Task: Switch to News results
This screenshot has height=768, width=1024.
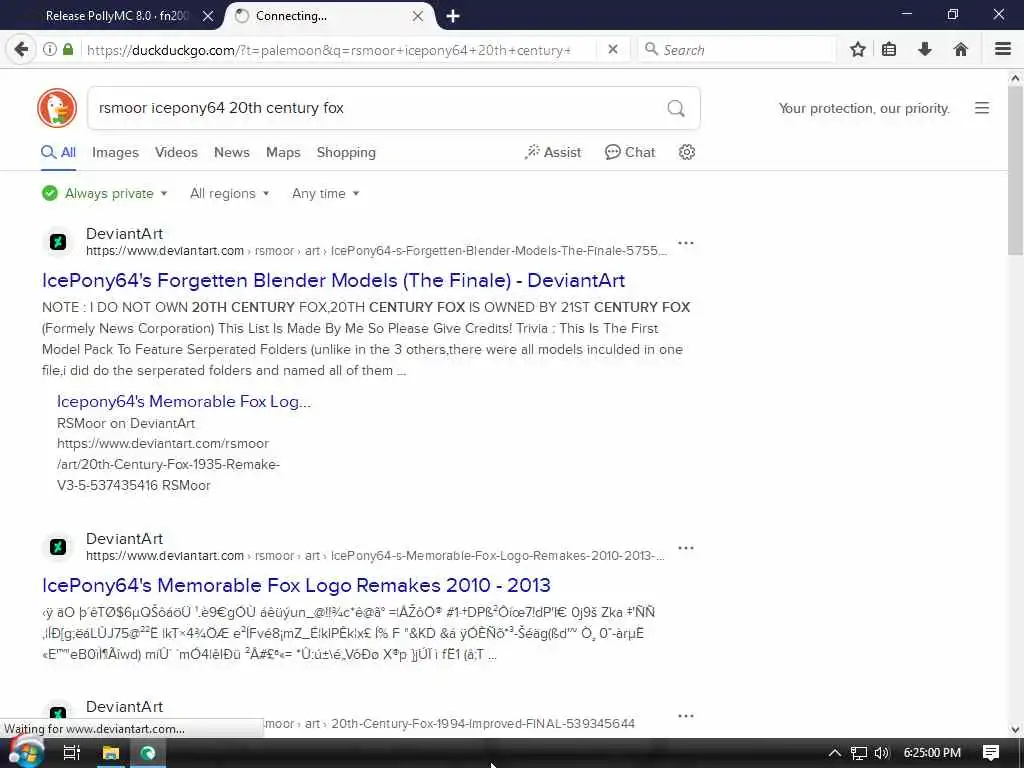Action: pyautogui.click(x=232, y=152)
